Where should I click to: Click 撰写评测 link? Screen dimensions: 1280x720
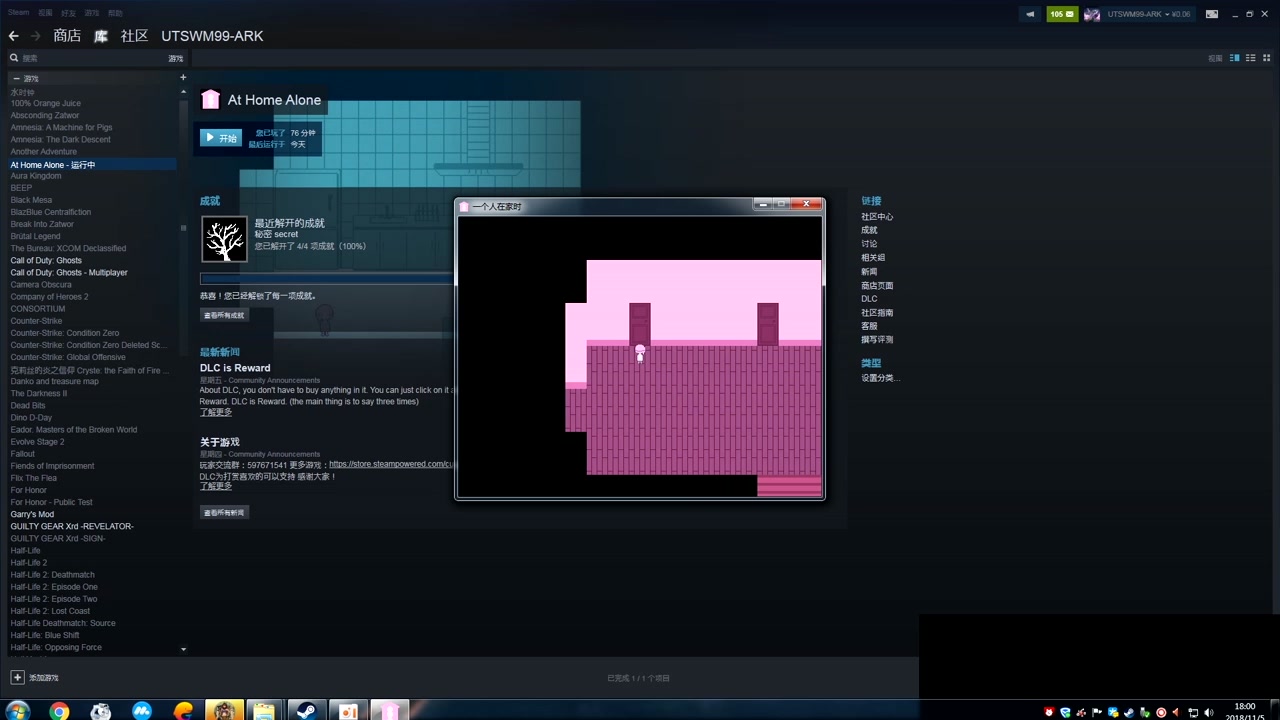[877, 340]
